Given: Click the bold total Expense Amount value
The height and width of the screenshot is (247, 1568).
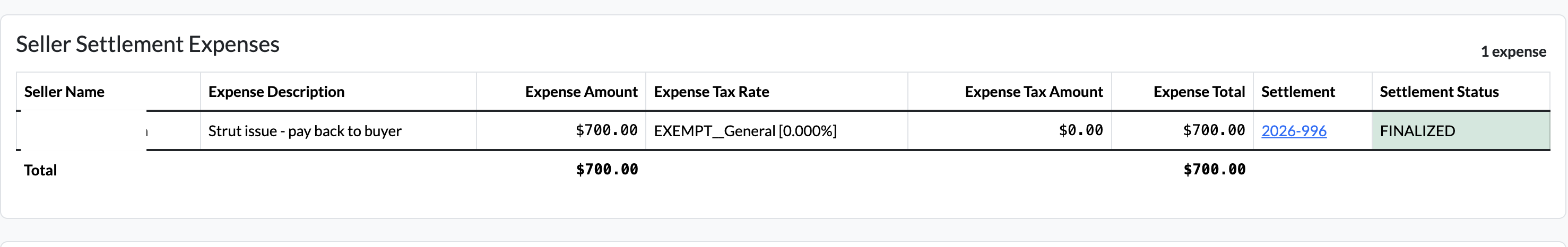Looking at the screenshot, I should point(607,170).
